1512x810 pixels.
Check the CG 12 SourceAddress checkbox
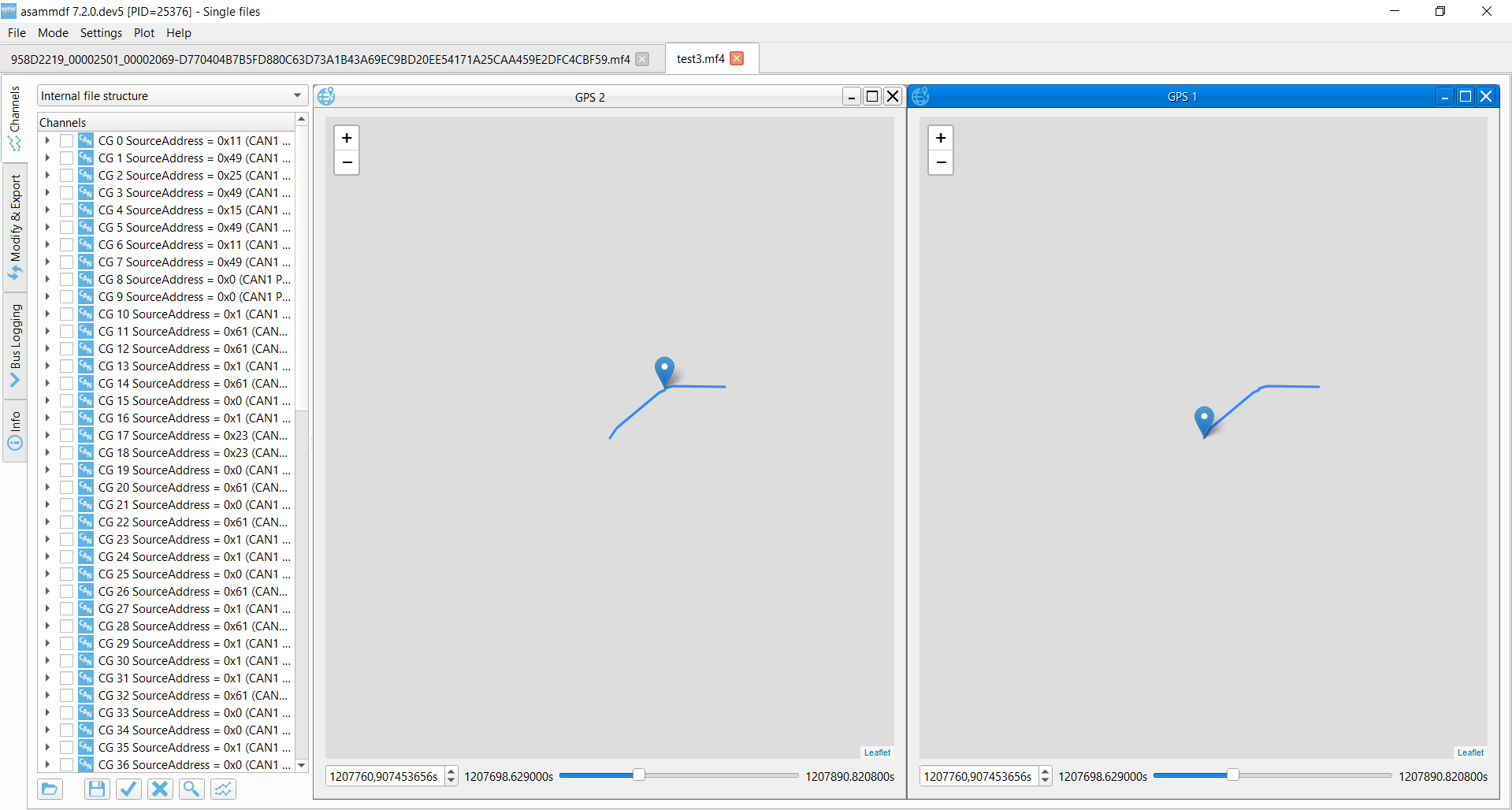[66, 348]
